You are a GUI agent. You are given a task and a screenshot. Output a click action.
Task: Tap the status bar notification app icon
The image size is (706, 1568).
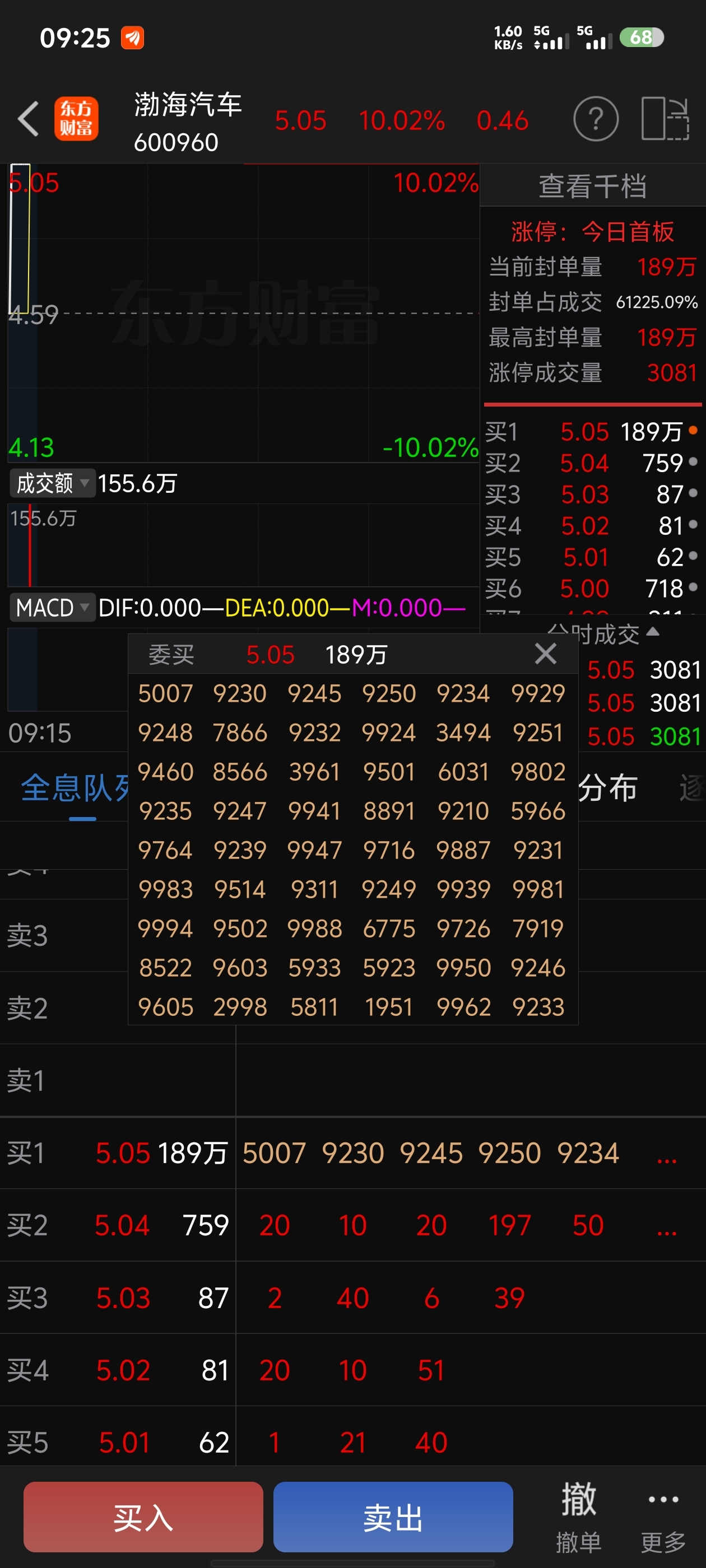click(132, 38)
